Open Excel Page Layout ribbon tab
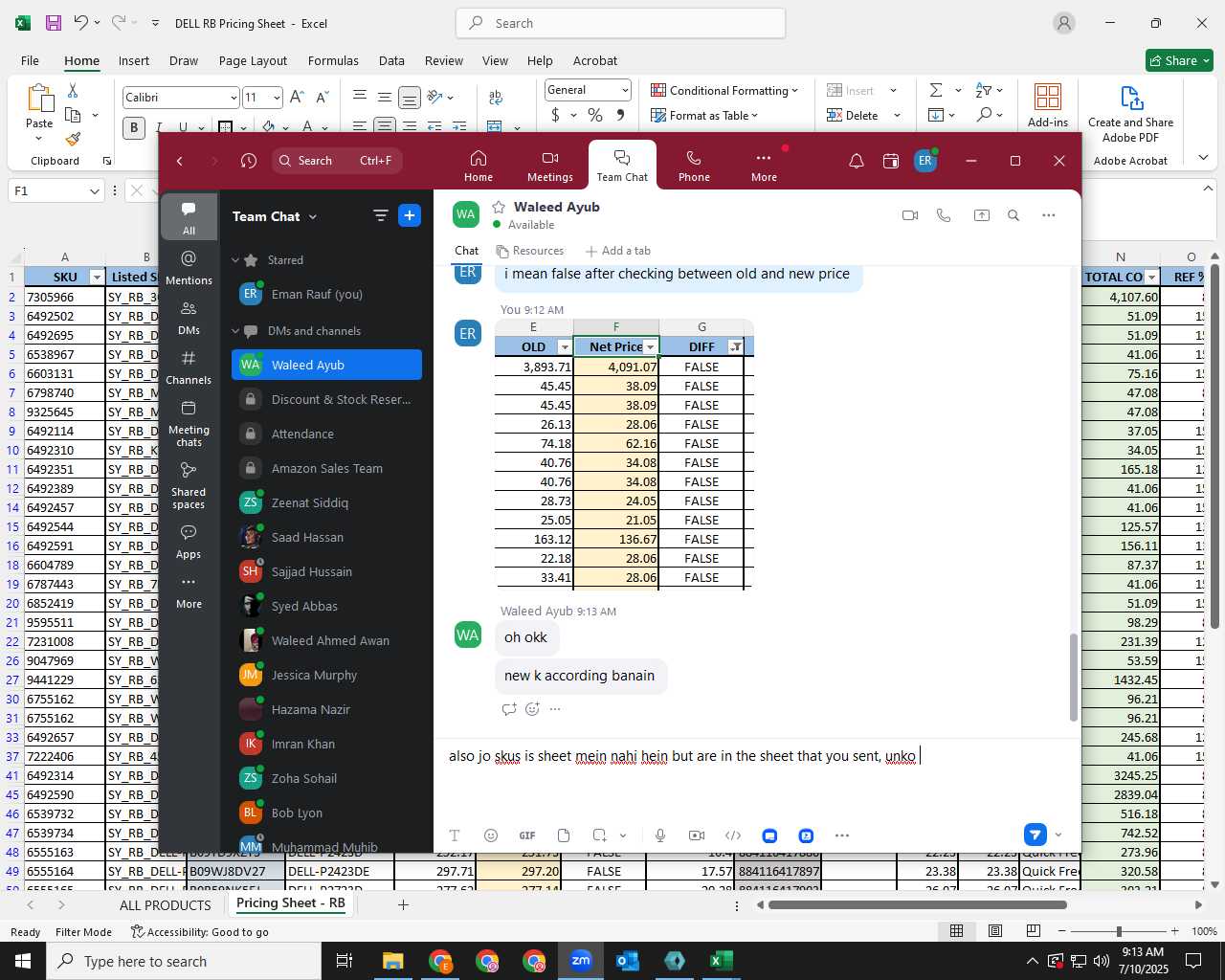This screenshot has width=1225, height=980. pos(253,60)
